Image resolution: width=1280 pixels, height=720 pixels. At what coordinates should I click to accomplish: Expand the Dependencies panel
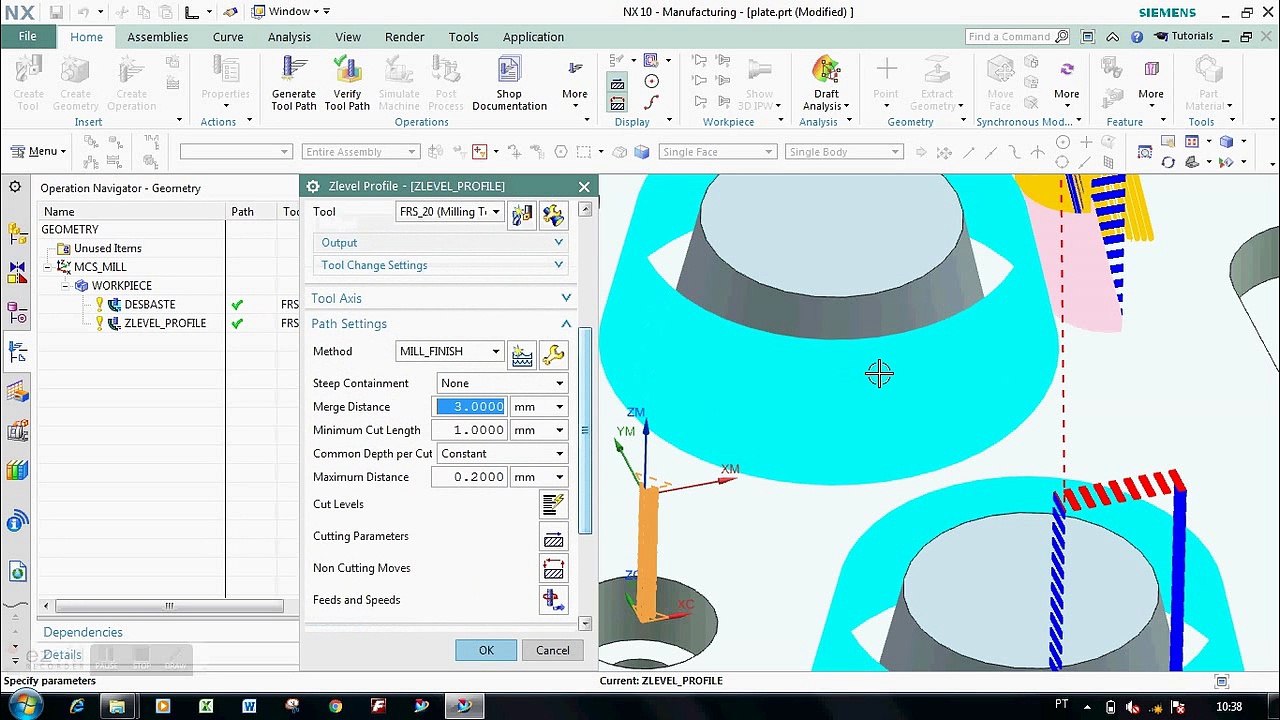click(83, 632)
